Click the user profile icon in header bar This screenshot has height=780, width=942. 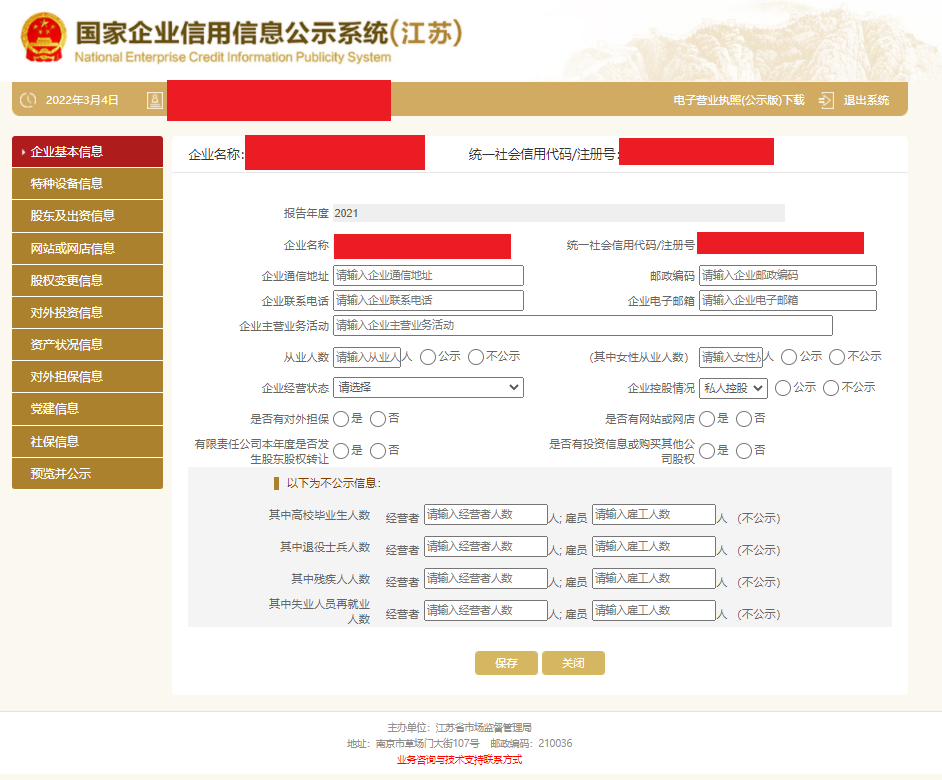point(154,100)
